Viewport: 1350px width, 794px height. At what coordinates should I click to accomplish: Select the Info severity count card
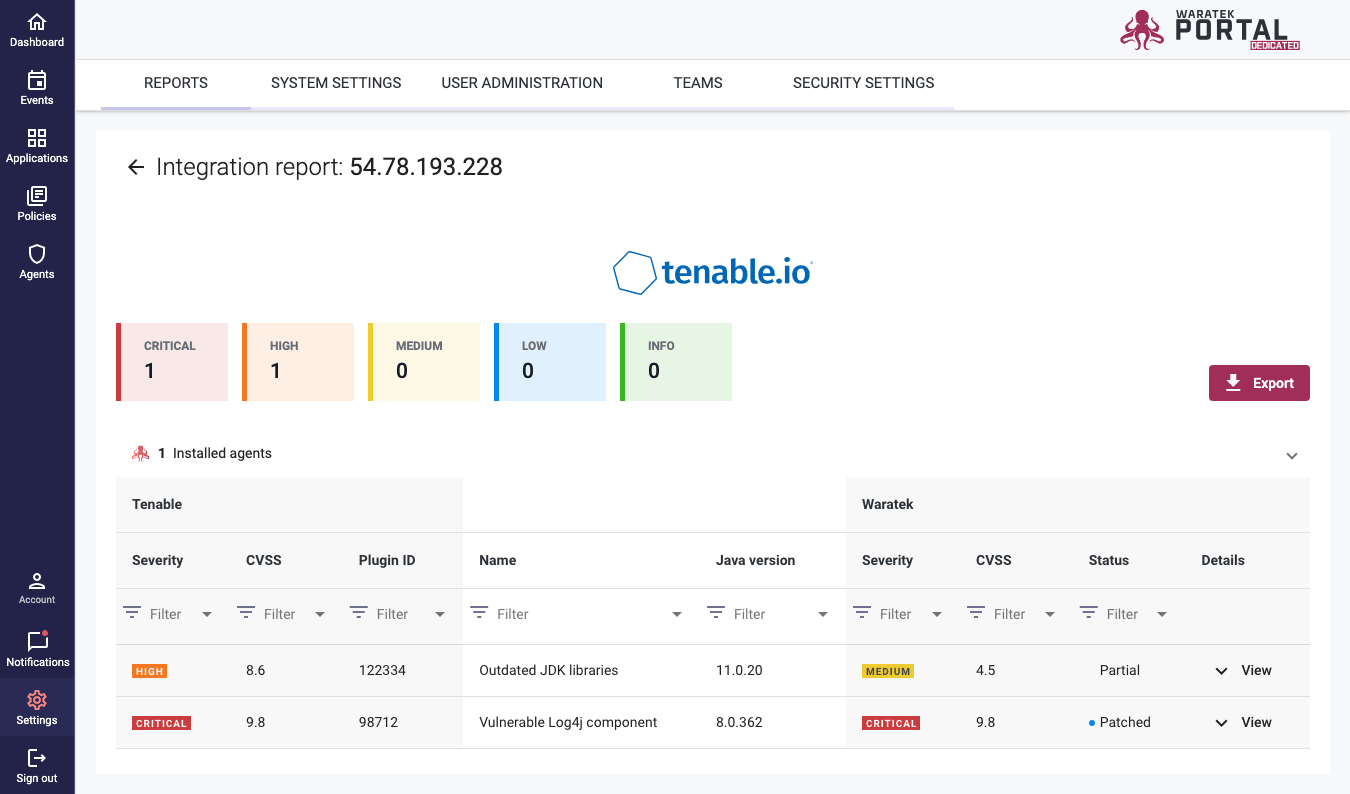click(676, 362)
